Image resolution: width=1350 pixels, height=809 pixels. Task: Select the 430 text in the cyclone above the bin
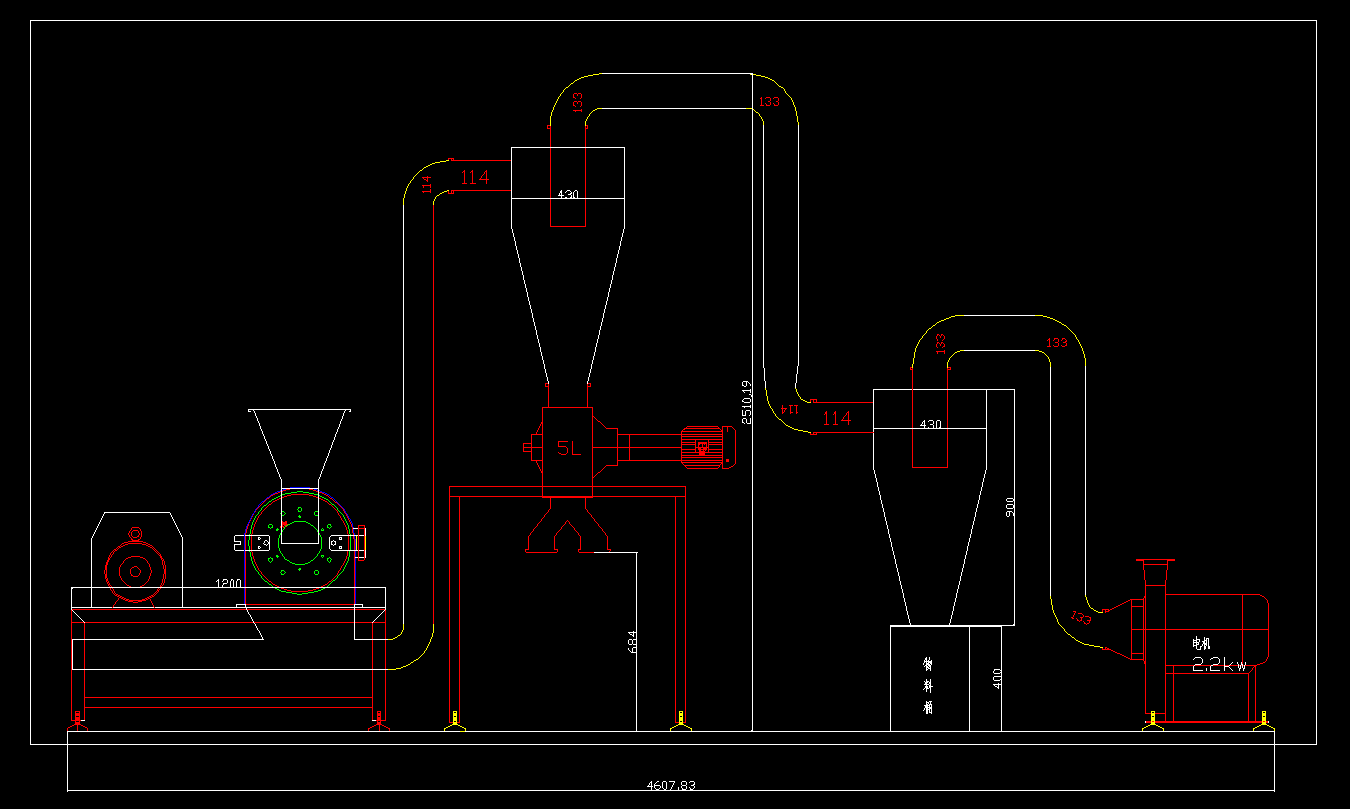pyautogui.click(x=930, y=424)
